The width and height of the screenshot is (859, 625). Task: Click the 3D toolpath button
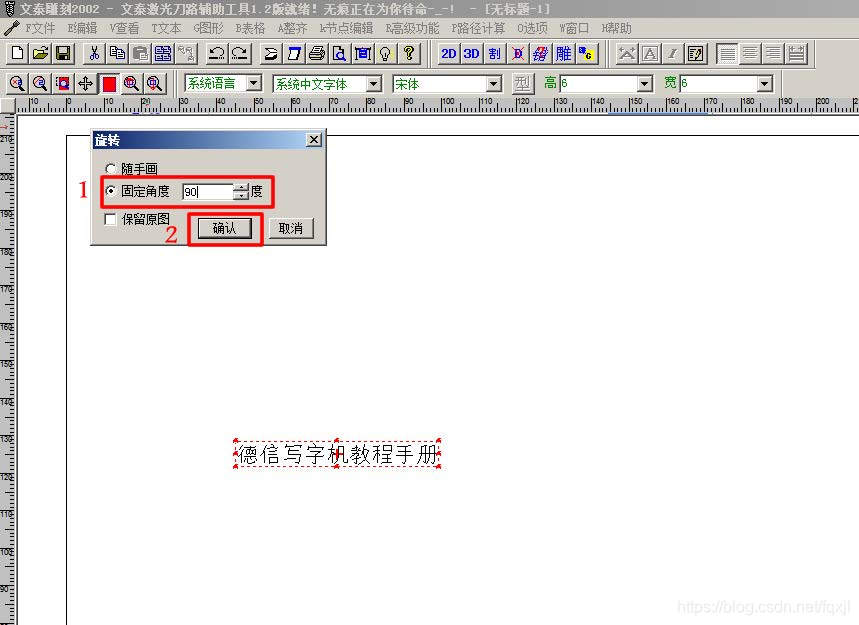click(472, 54)
